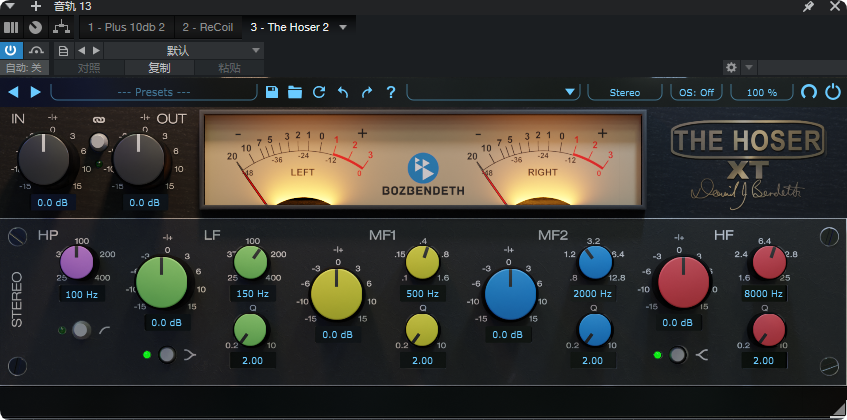Switch to 2 - ReCoil tab
Screen dimensions: 847x420
[207, 27]
